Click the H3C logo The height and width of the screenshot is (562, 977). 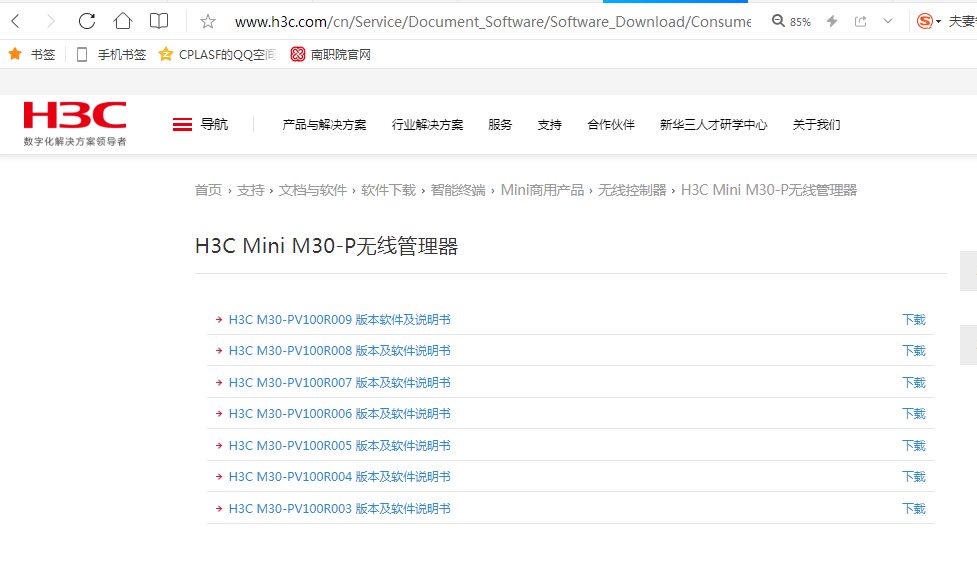pos(75,123)
